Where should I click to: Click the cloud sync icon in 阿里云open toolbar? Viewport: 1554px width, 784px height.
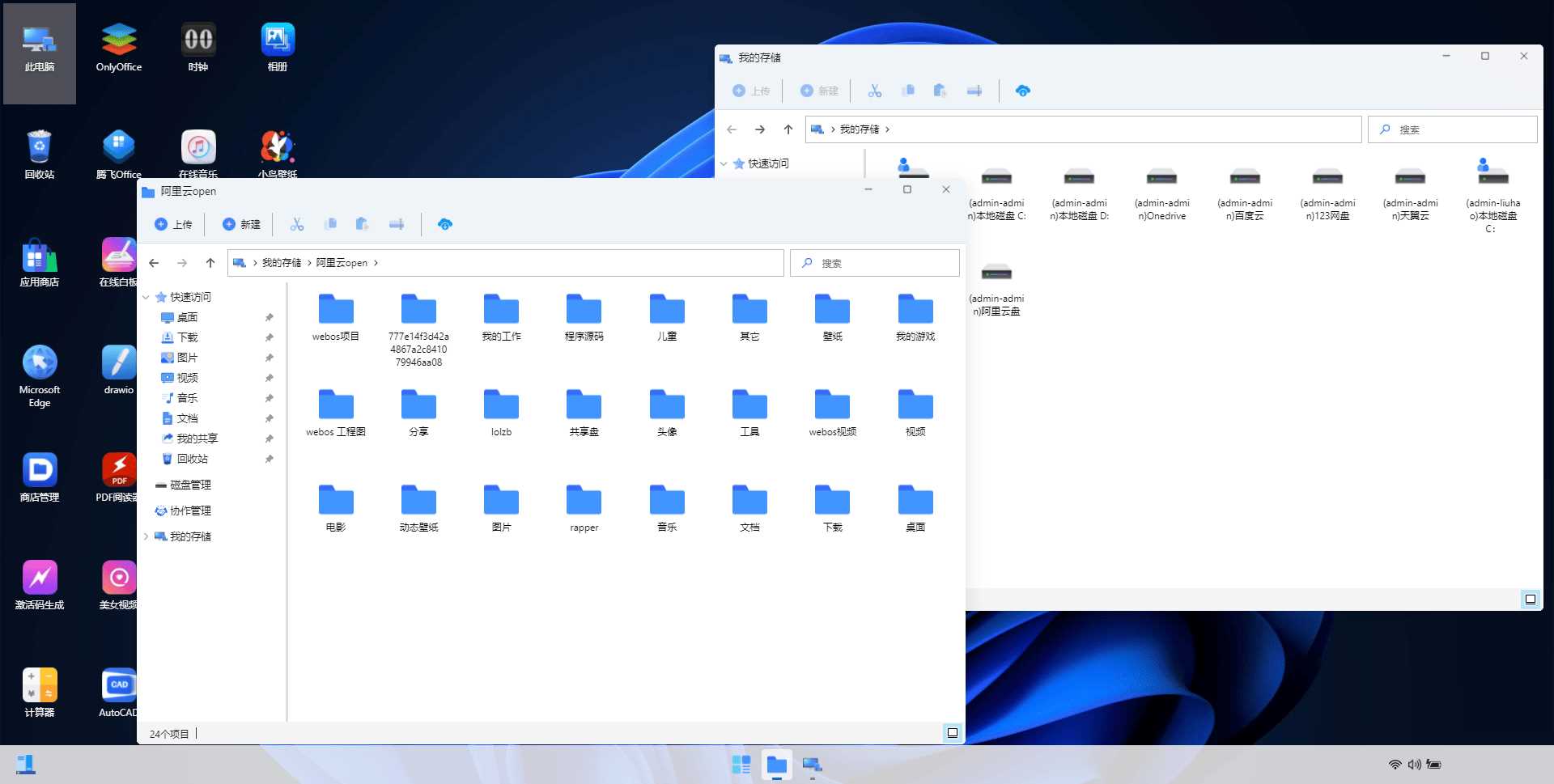click(444, 224)
